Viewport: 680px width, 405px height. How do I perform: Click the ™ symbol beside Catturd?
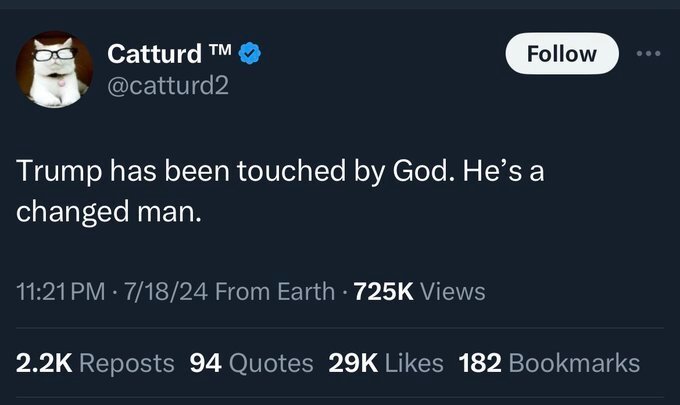(x=221, y=50)
